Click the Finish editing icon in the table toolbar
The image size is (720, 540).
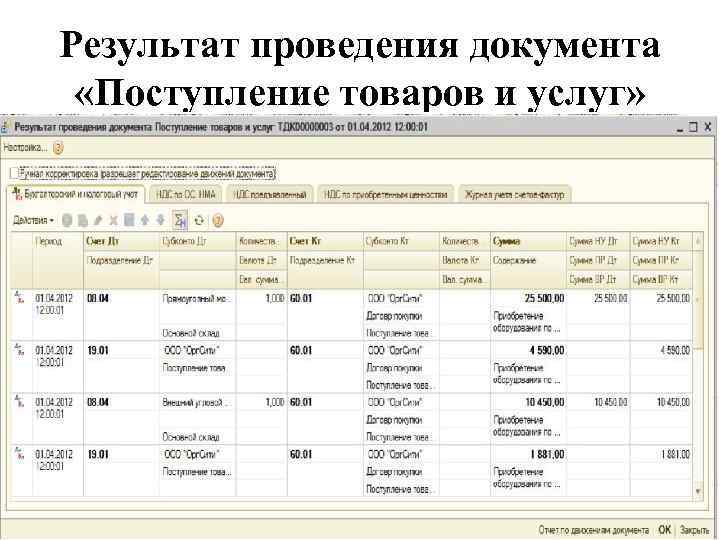pos(129,220)
